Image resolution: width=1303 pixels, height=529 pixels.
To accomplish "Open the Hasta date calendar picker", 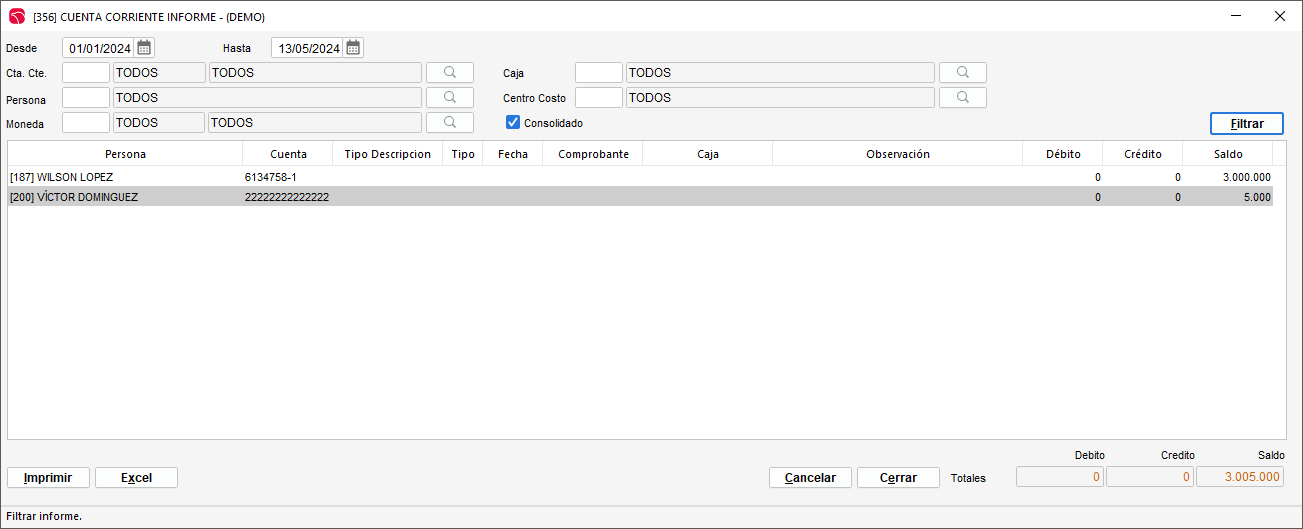I will [353, 48].
